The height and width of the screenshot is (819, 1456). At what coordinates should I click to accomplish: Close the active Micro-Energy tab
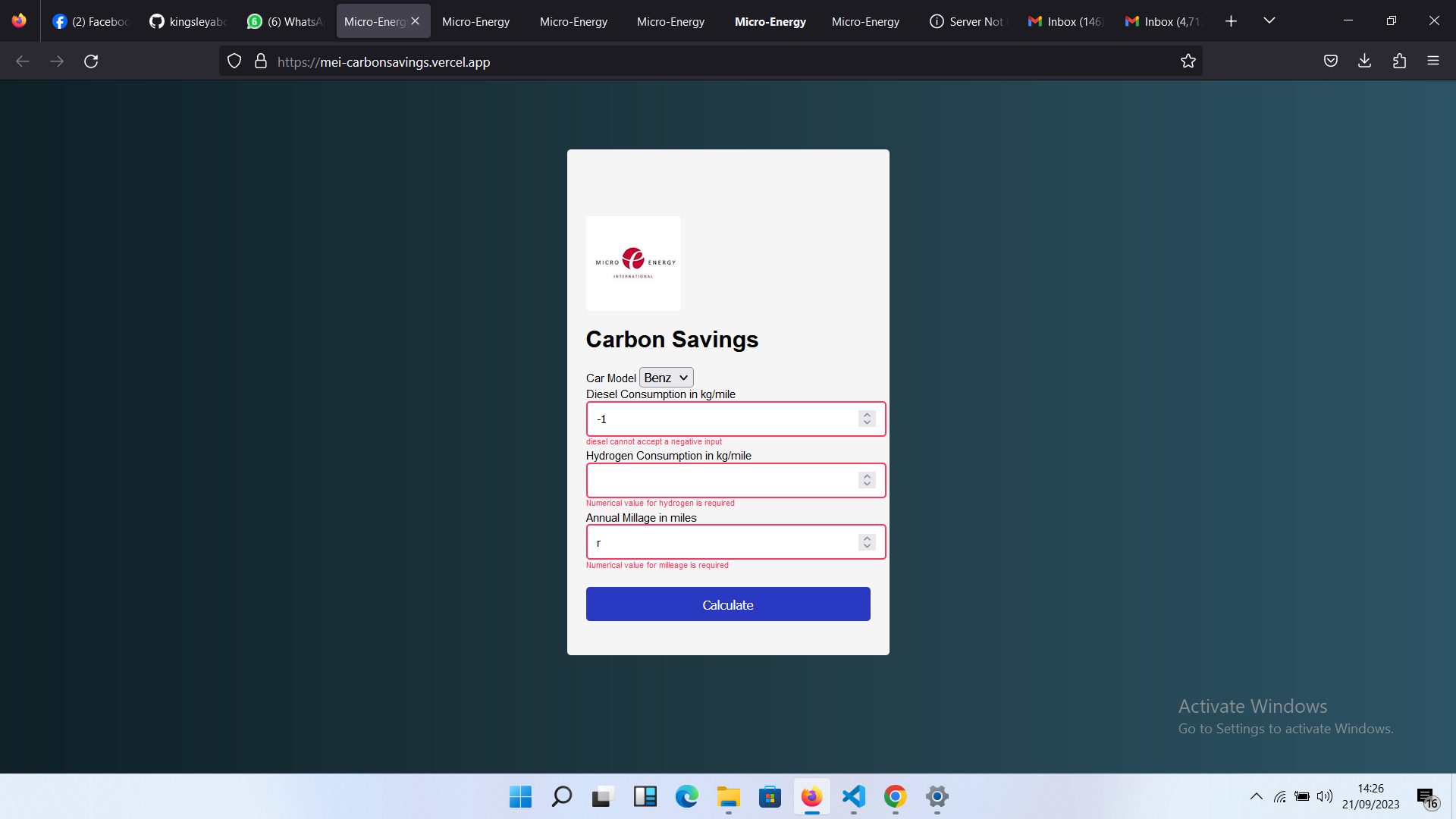click(x=416, y=21)
